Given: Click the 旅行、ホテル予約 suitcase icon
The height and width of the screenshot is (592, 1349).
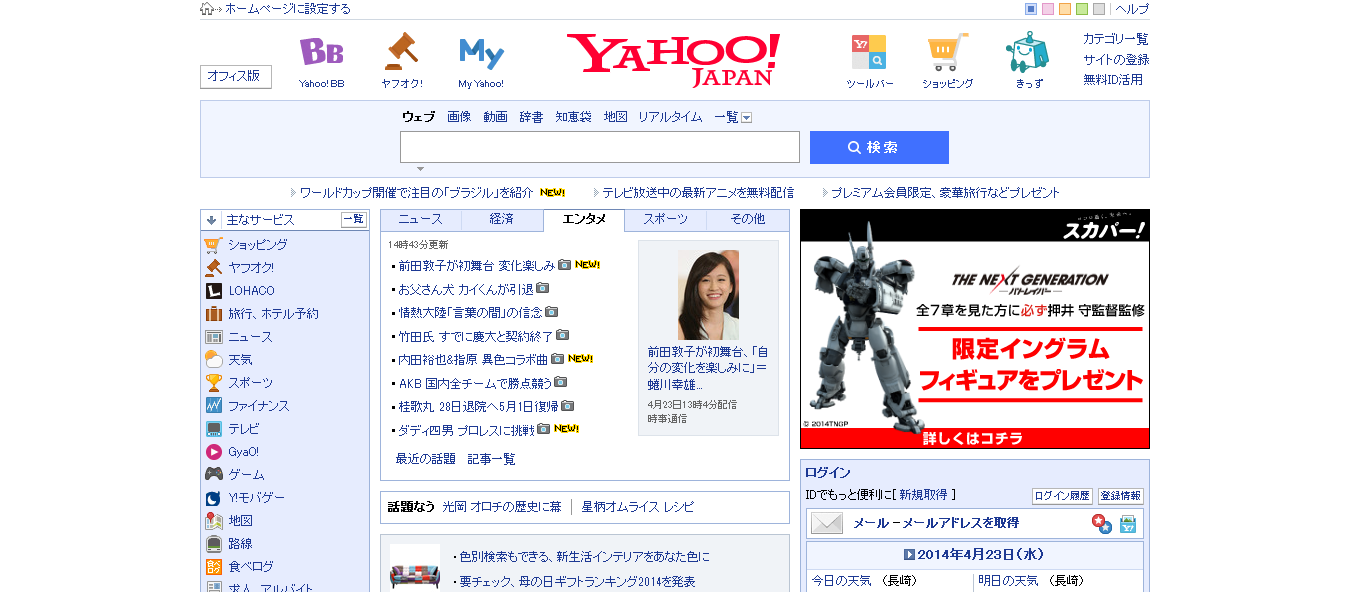Looking at the screenshot, I should (213, 314).
